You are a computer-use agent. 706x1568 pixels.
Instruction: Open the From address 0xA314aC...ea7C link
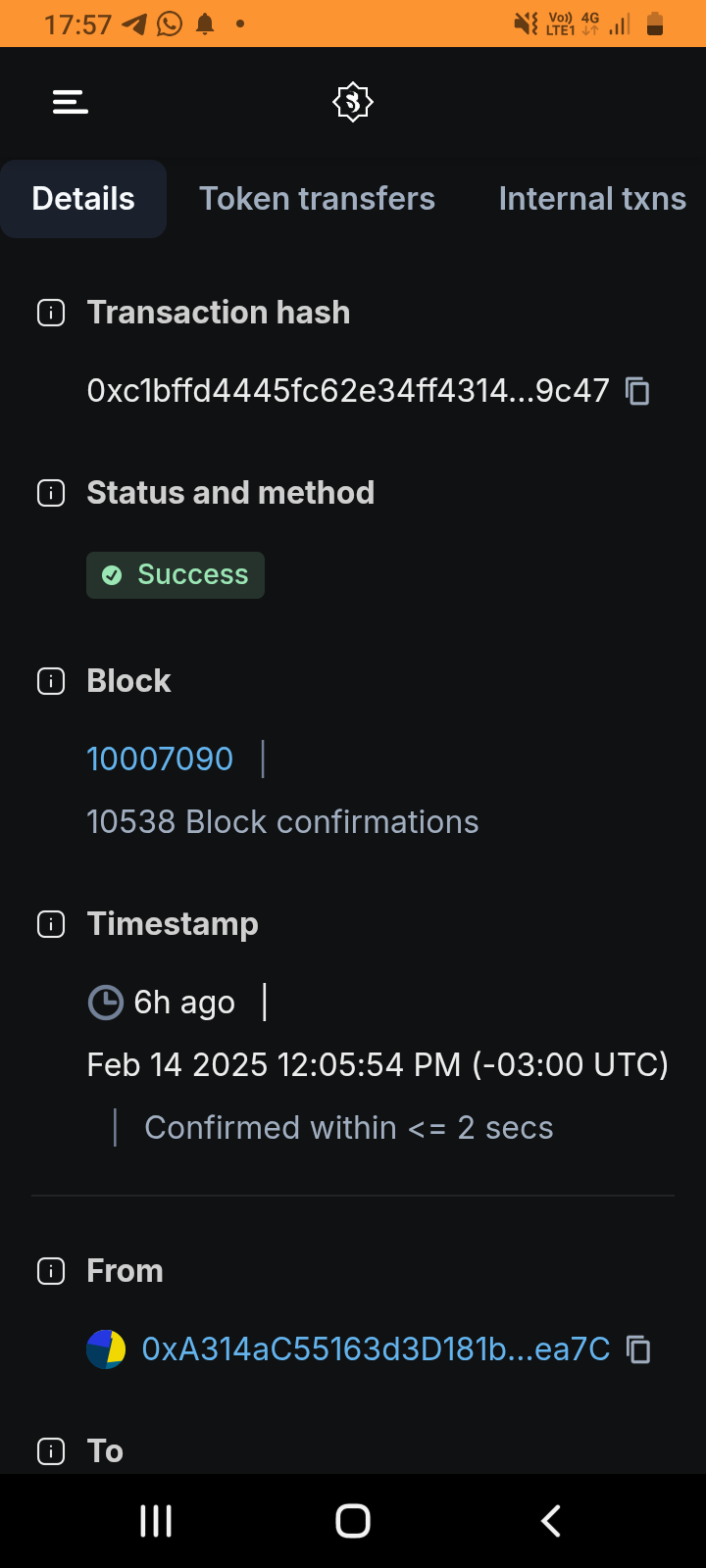click(376, 1349)
